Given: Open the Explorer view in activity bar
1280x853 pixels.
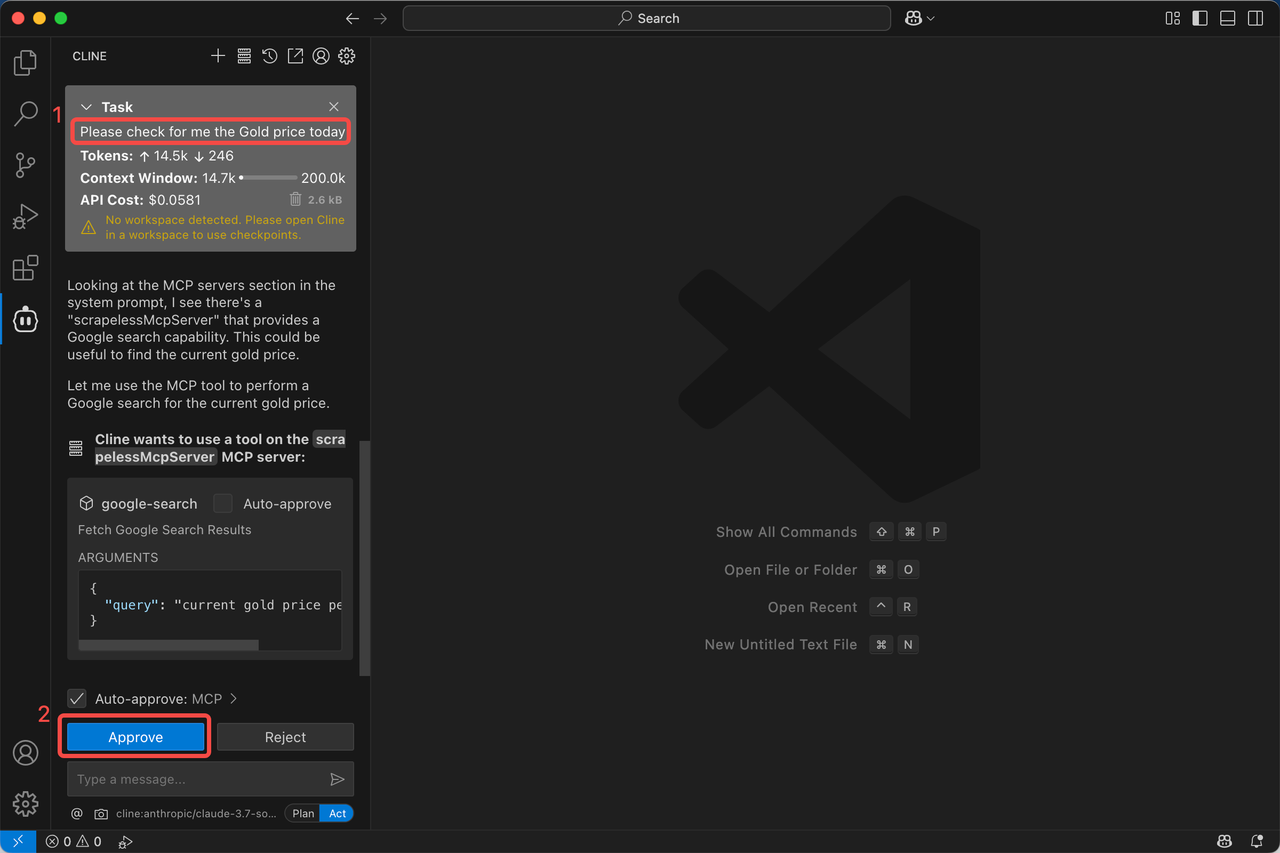Looking at the screenshot, I should pos(25,63).
